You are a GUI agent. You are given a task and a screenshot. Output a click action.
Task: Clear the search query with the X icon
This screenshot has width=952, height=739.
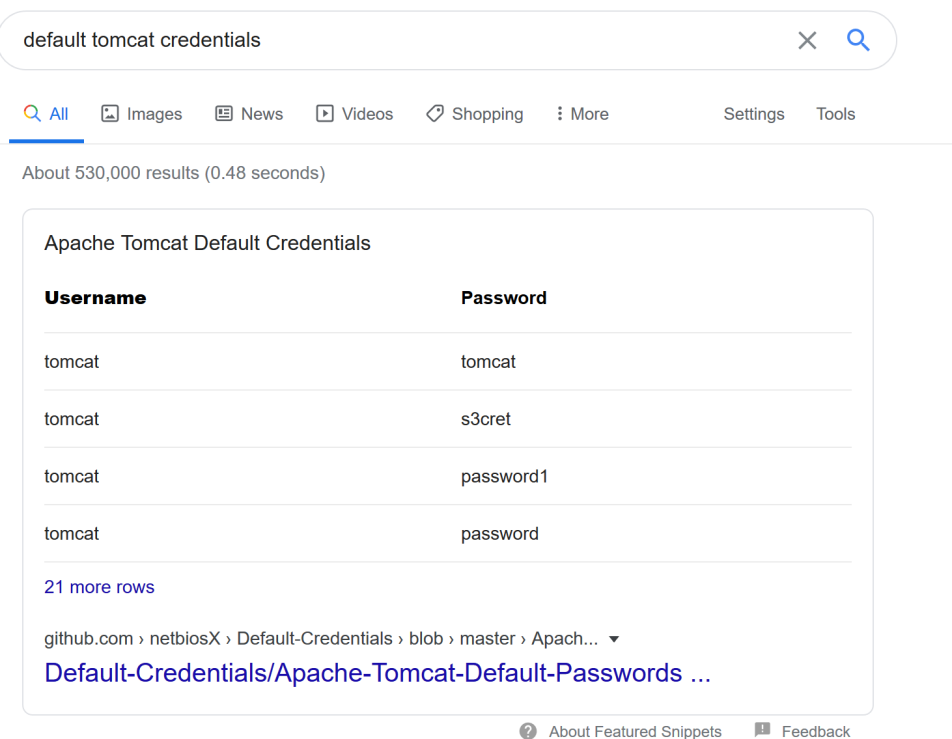click(807, 40)
